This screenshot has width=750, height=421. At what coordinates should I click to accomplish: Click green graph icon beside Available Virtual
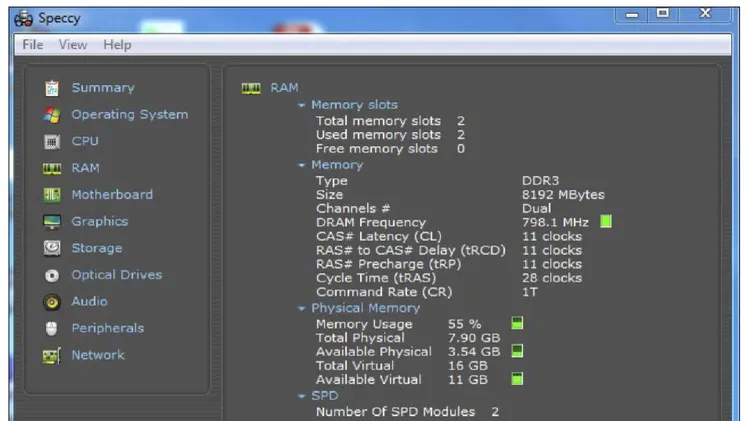[517, 379]
